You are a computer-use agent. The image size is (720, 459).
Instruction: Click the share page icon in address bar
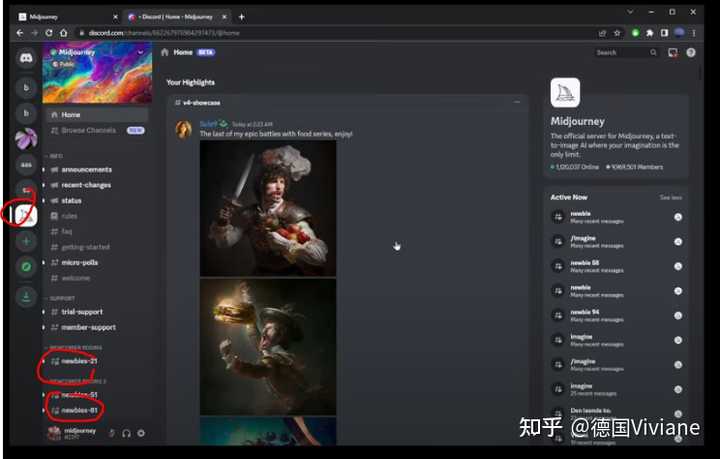pyautogui.click(x=602, y=33)
